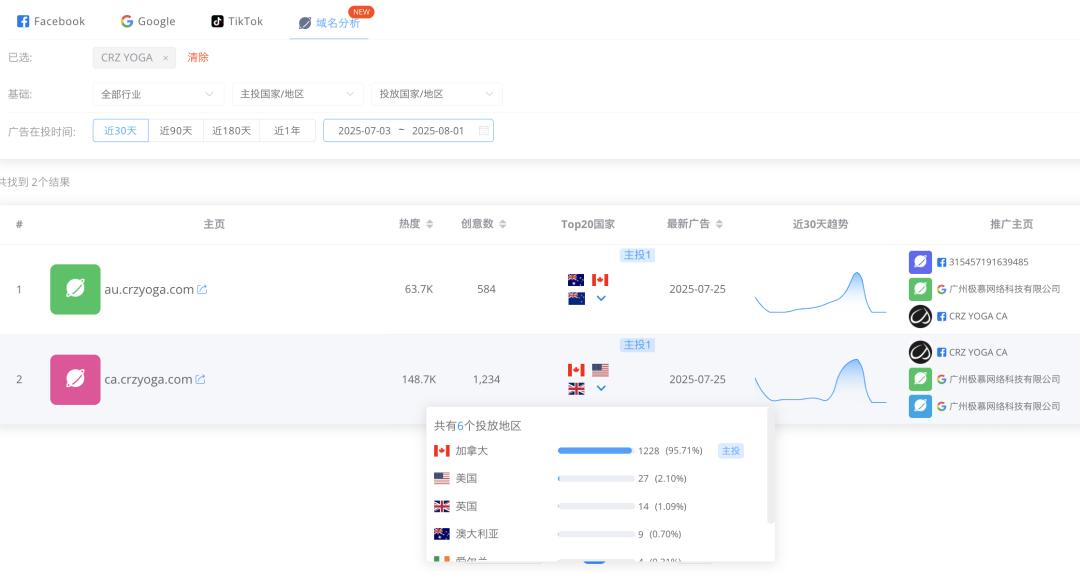Viewport: 1080px width, 575px height.
Task: Open the 投放国家/地区 dropdown
Action: [437, 94]
